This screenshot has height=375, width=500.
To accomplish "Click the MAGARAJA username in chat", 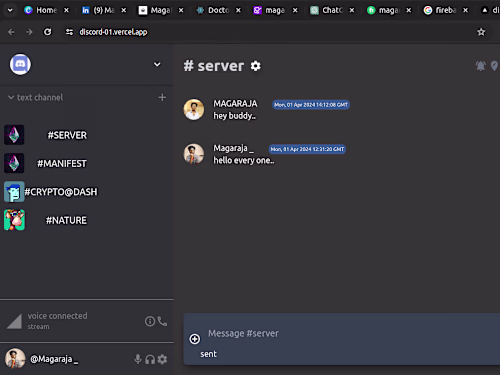I will (x=235, y=104).
